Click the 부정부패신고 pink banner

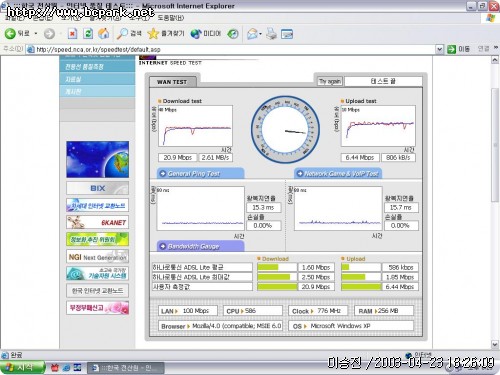click(97, 308)
